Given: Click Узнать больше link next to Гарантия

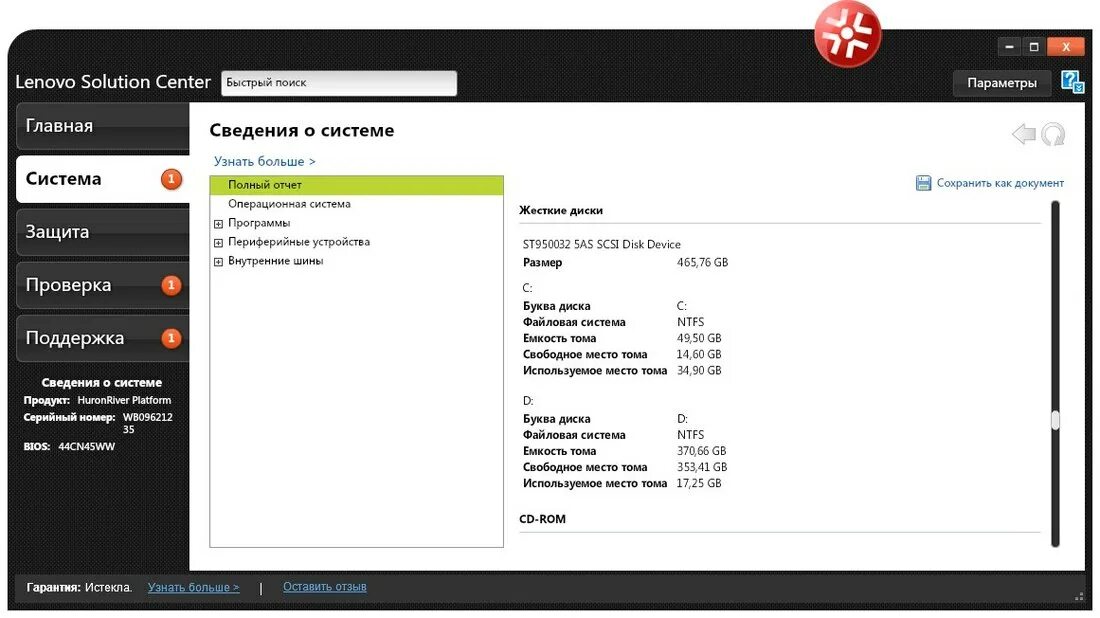Looking at the screenshot, I should coord(193,587).
